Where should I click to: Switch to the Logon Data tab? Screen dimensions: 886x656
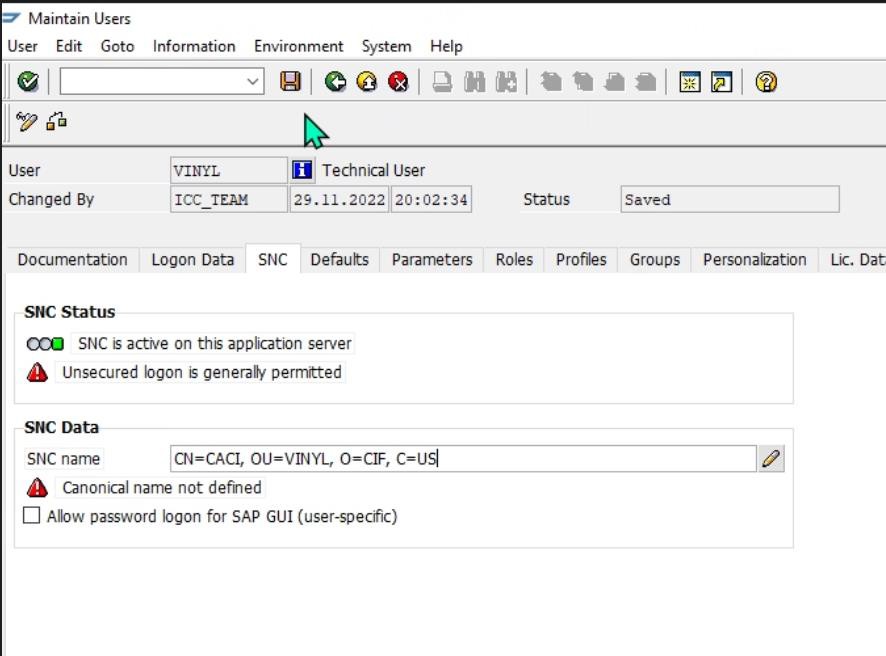click(192, 259)
